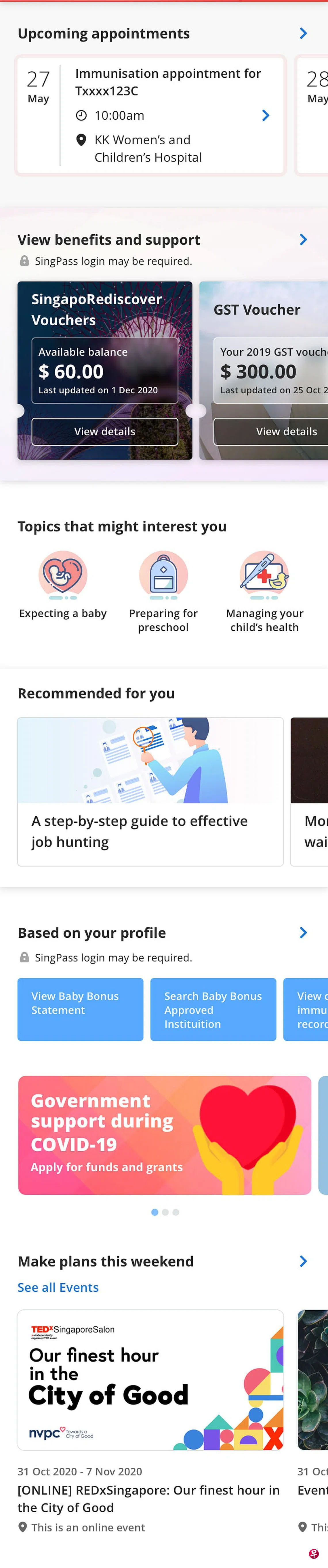Expand Upcoming appointments with the chevron
Image resolution: width=328 pixels, height=1568 pixels.
click(x=303, y=33)
